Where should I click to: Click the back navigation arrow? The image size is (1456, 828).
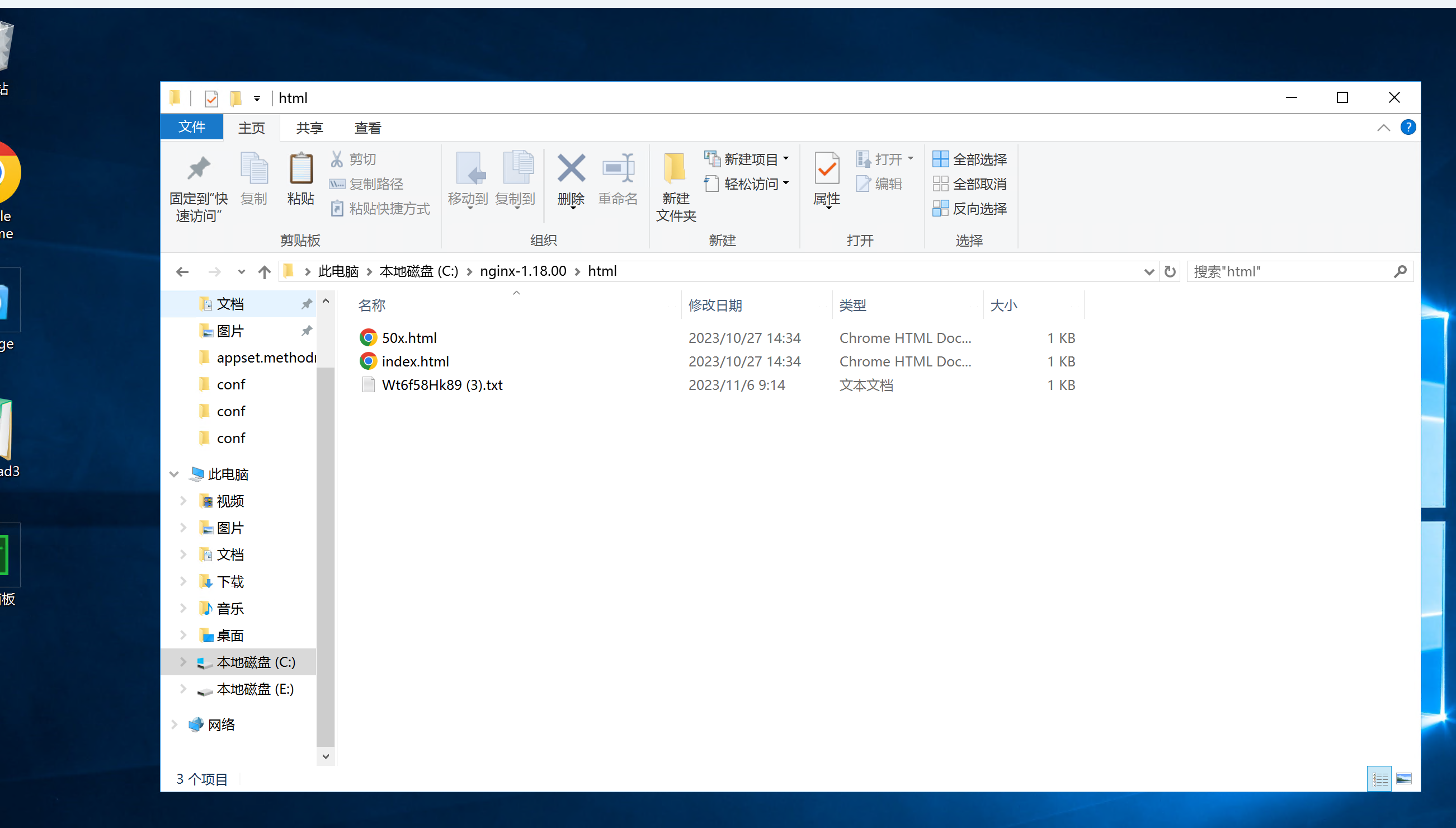click(x=182, y=272)
